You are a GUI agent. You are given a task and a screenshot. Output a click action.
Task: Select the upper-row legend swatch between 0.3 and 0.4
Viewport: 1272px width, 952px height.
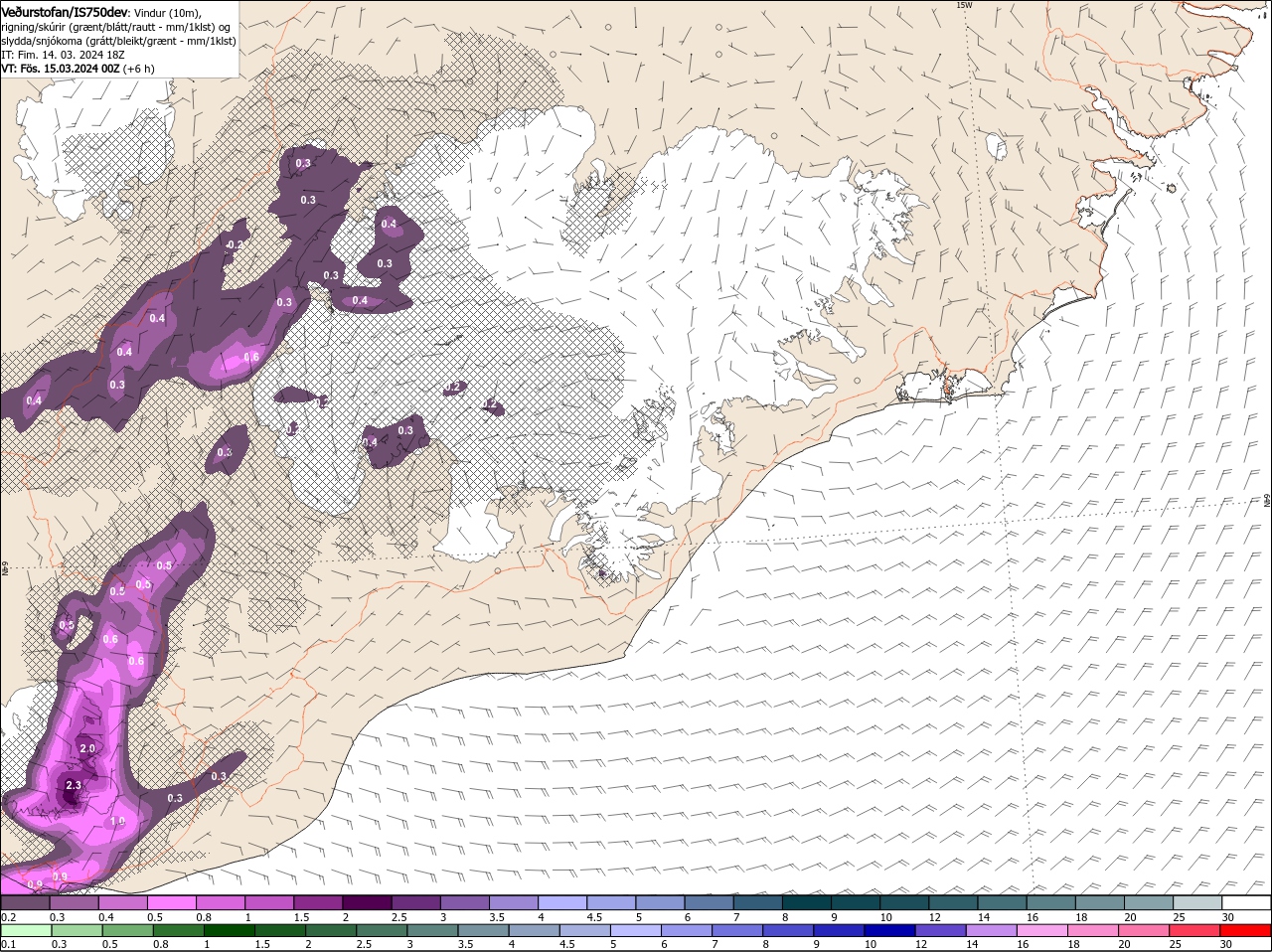[74, 902]
